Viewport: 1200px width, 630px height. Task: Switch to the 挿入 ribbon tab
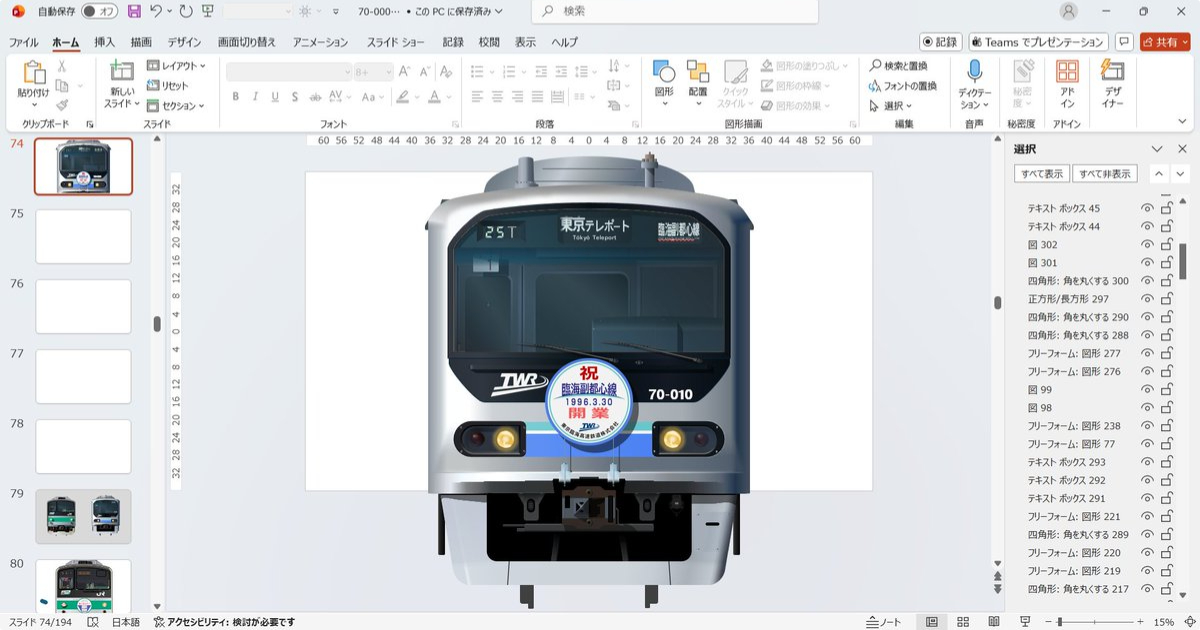click(x=105, y=42)
